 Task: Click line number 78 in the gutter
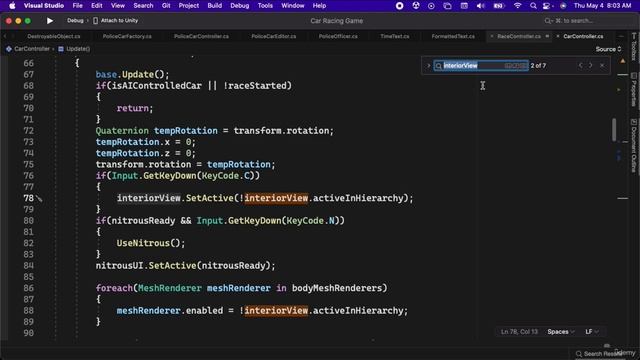coord(29,198)
